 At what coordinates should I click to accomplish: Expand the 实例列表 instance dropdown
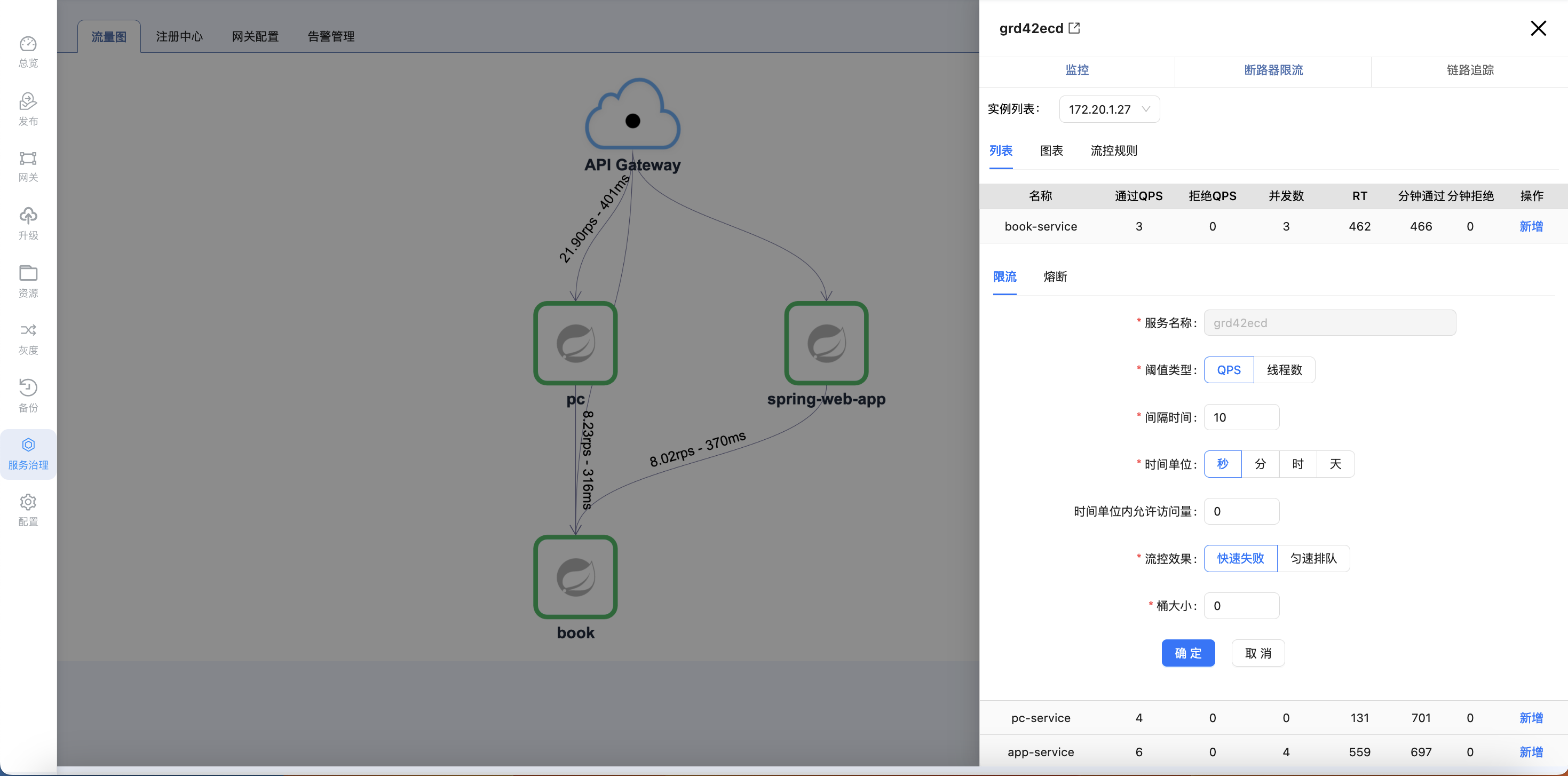tap(1109, 109)
